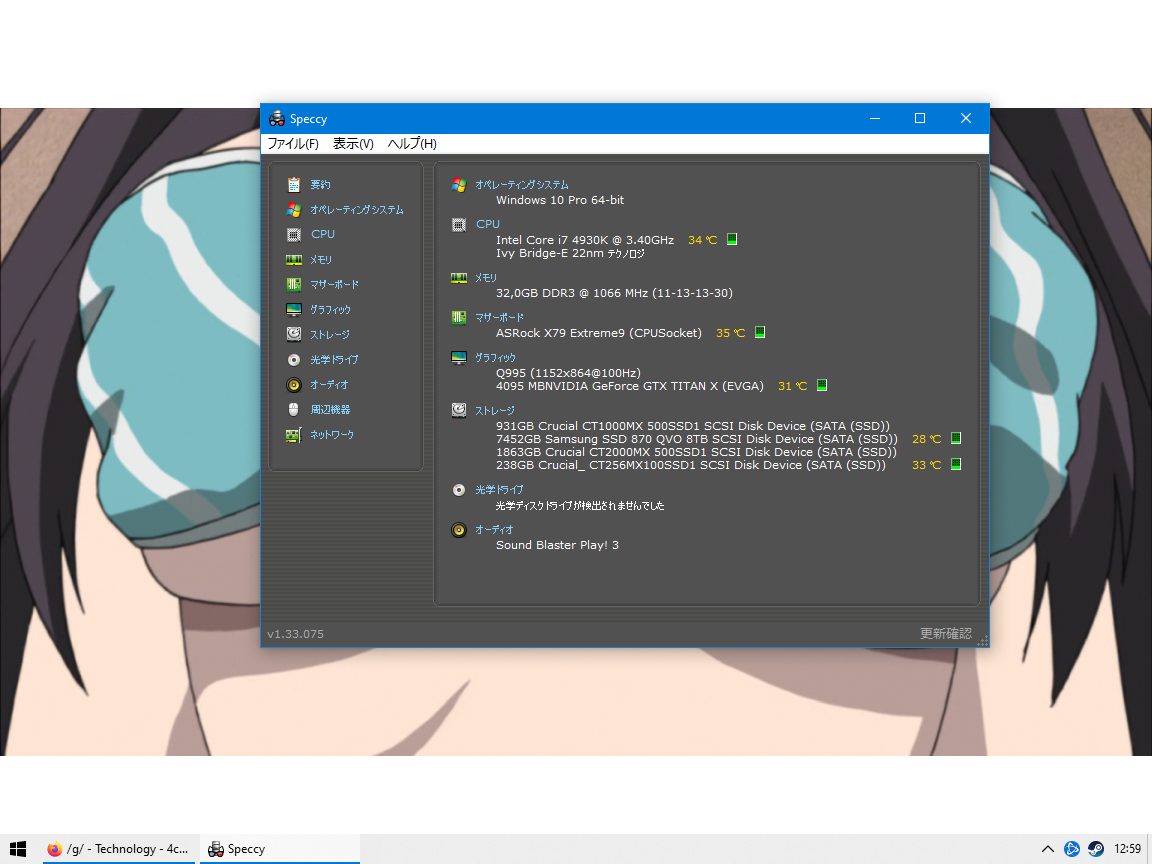
Task: Click the monitor icon in summary panel
Action: click(459, 358)
